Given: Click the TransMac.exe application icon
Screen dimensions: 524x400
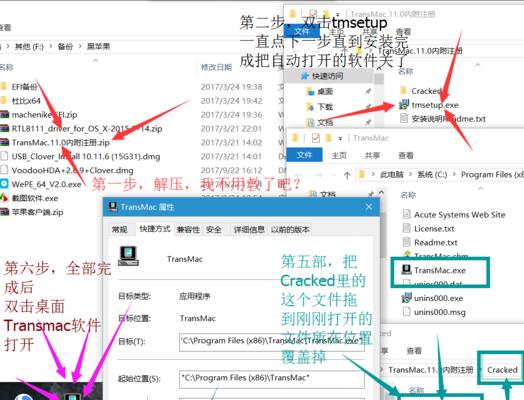Looking at the screenshot, I should tap(406, 270).
